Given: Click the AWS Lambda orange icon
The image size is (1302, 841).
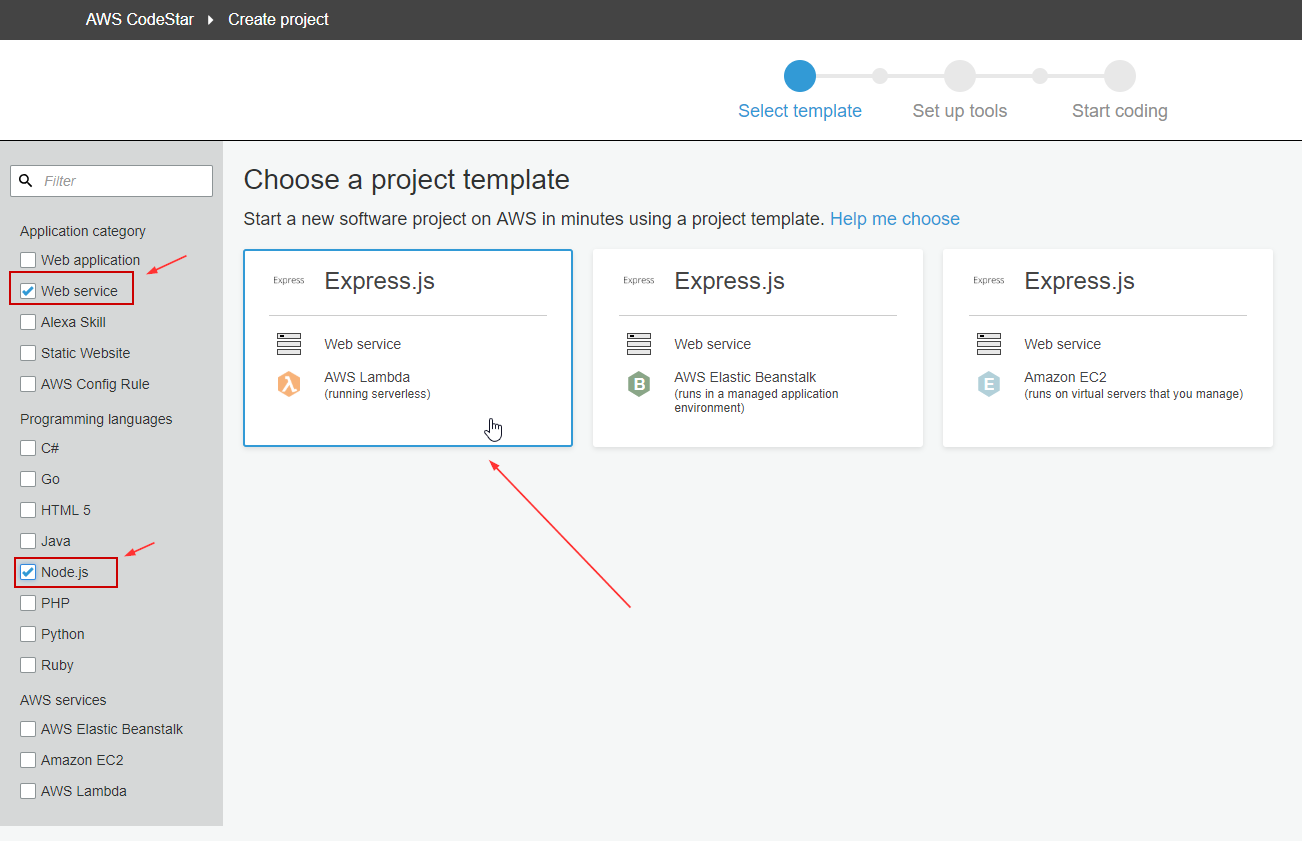Looking at the screenshot, I should point(289,384).
